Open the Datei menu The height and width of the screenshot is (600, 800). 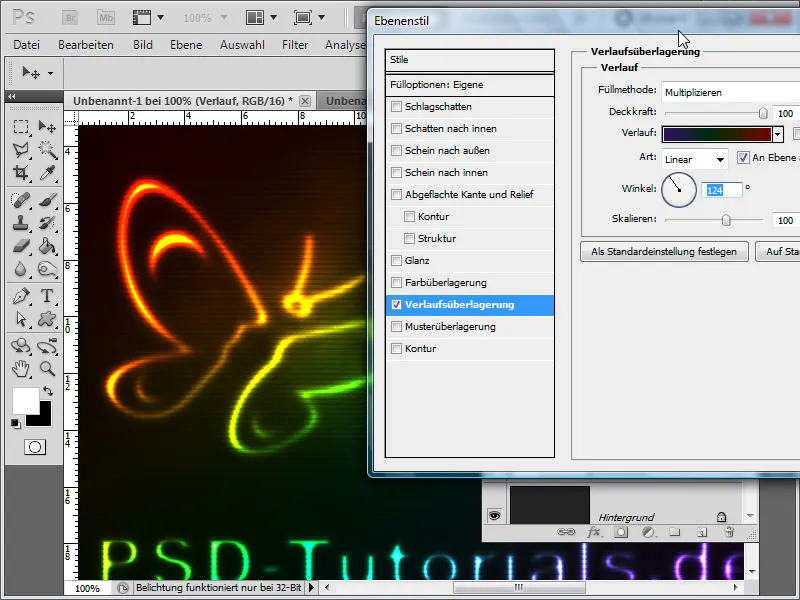27,45
